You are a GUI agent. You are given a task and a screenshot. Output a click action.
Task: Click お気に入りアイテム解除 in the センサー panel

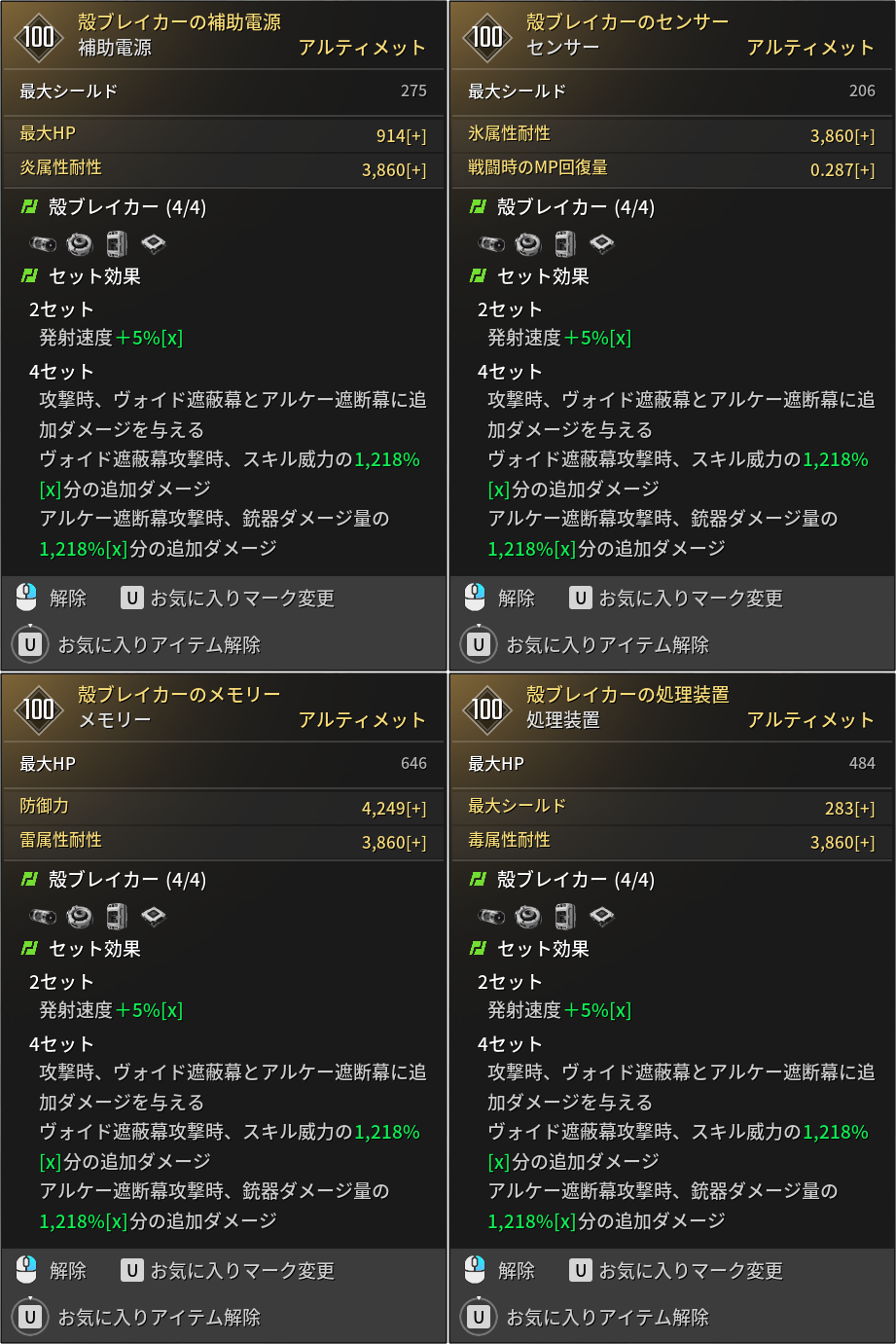pyautogui.click(x=608, y=644)
